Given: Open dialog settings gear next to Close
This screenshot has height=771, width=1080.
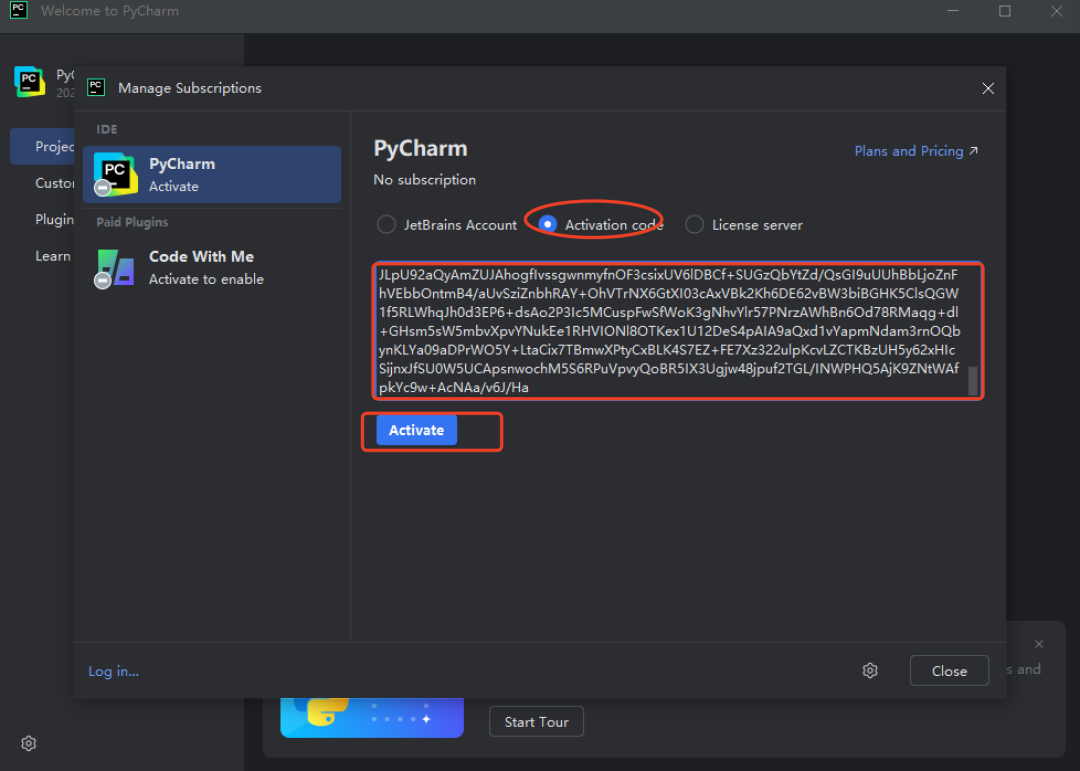Looking at the screenshot, I should tap(870, 670).
